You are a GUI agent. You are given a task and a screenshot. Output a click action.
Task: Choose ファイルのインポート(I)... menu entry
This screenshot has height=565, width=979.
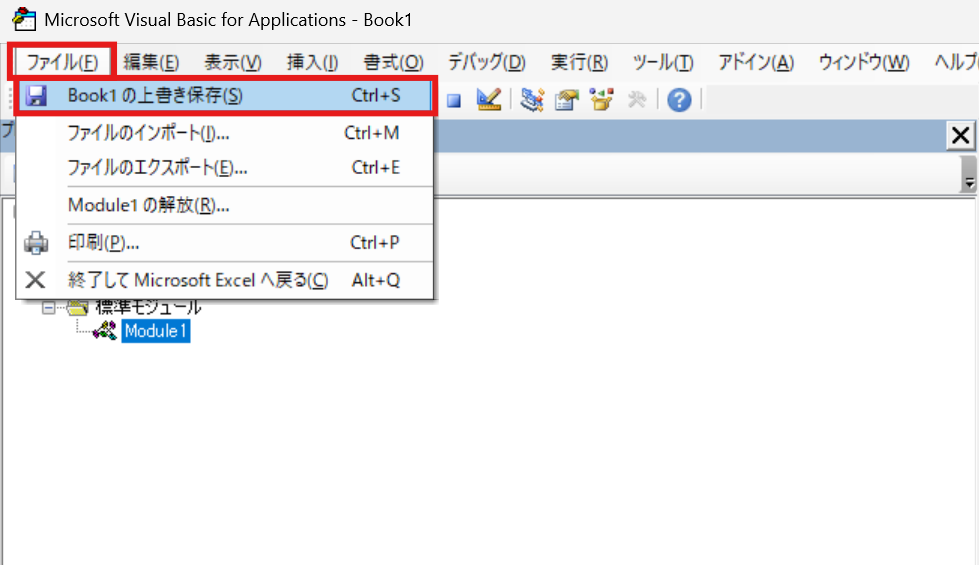click(x=225, y=133)
